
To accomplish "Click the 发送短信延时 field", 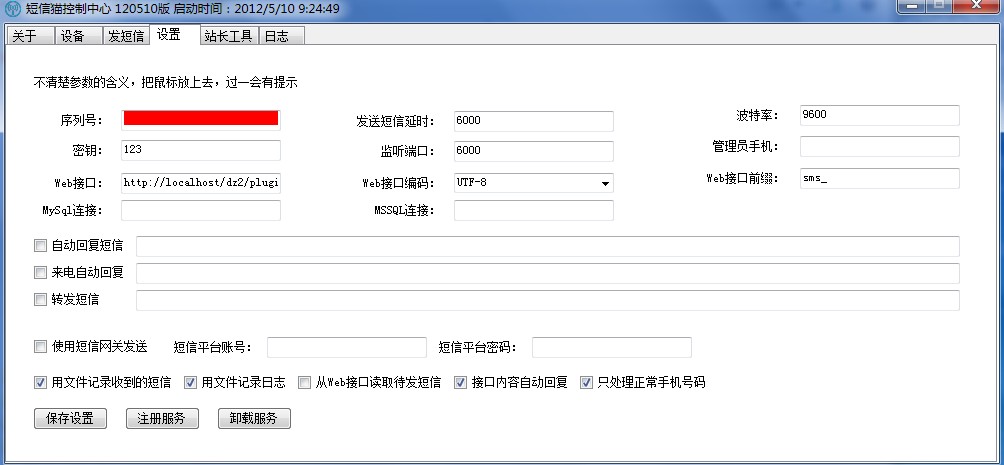I will [x=533, y=121].
